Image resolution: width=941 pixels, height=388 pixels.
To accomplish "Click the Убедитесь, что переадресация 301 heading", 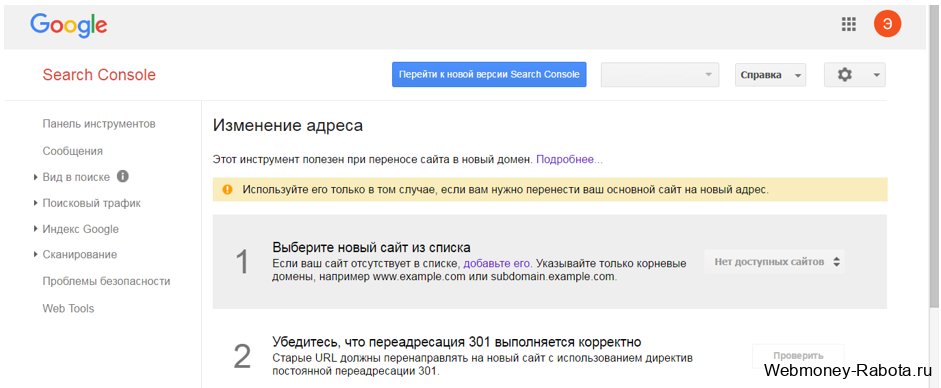I will [457, 342].
